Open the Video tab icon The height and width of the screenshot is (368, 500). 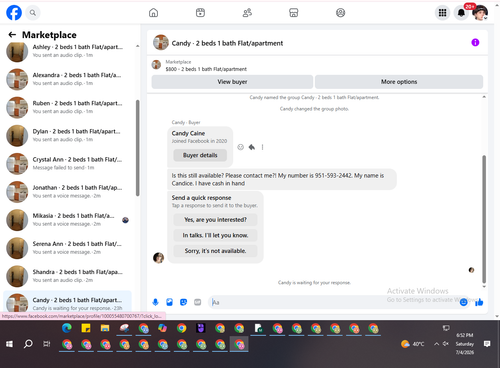tap(200, 13)
